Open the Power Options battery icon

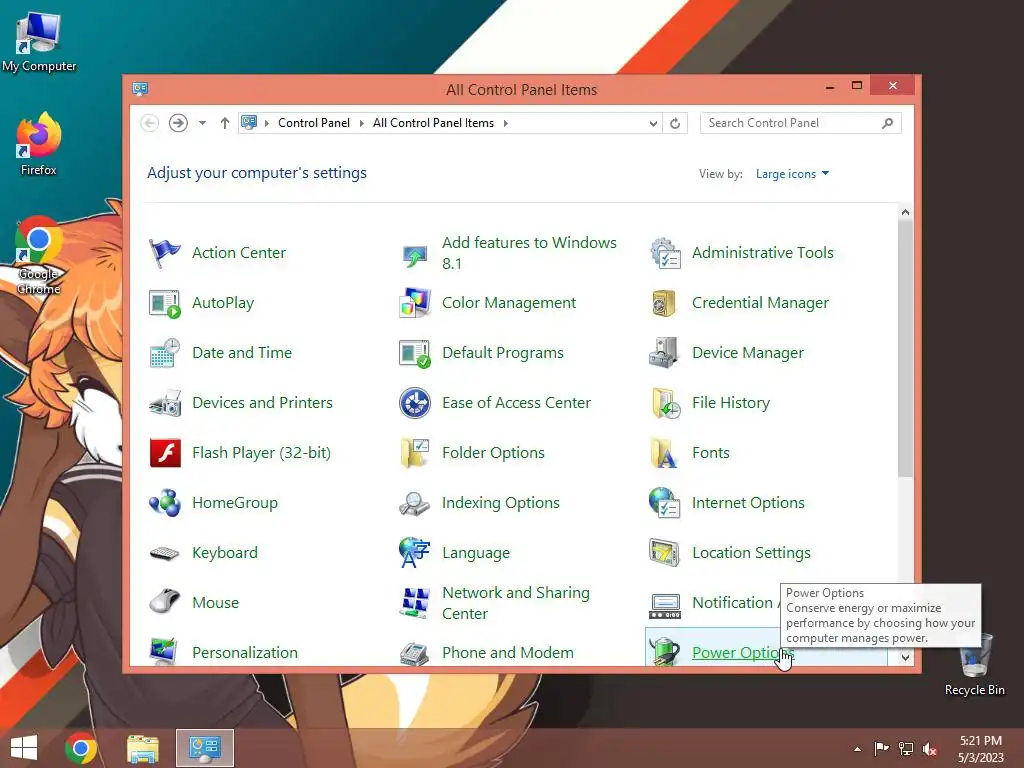[x=665, y=650]
